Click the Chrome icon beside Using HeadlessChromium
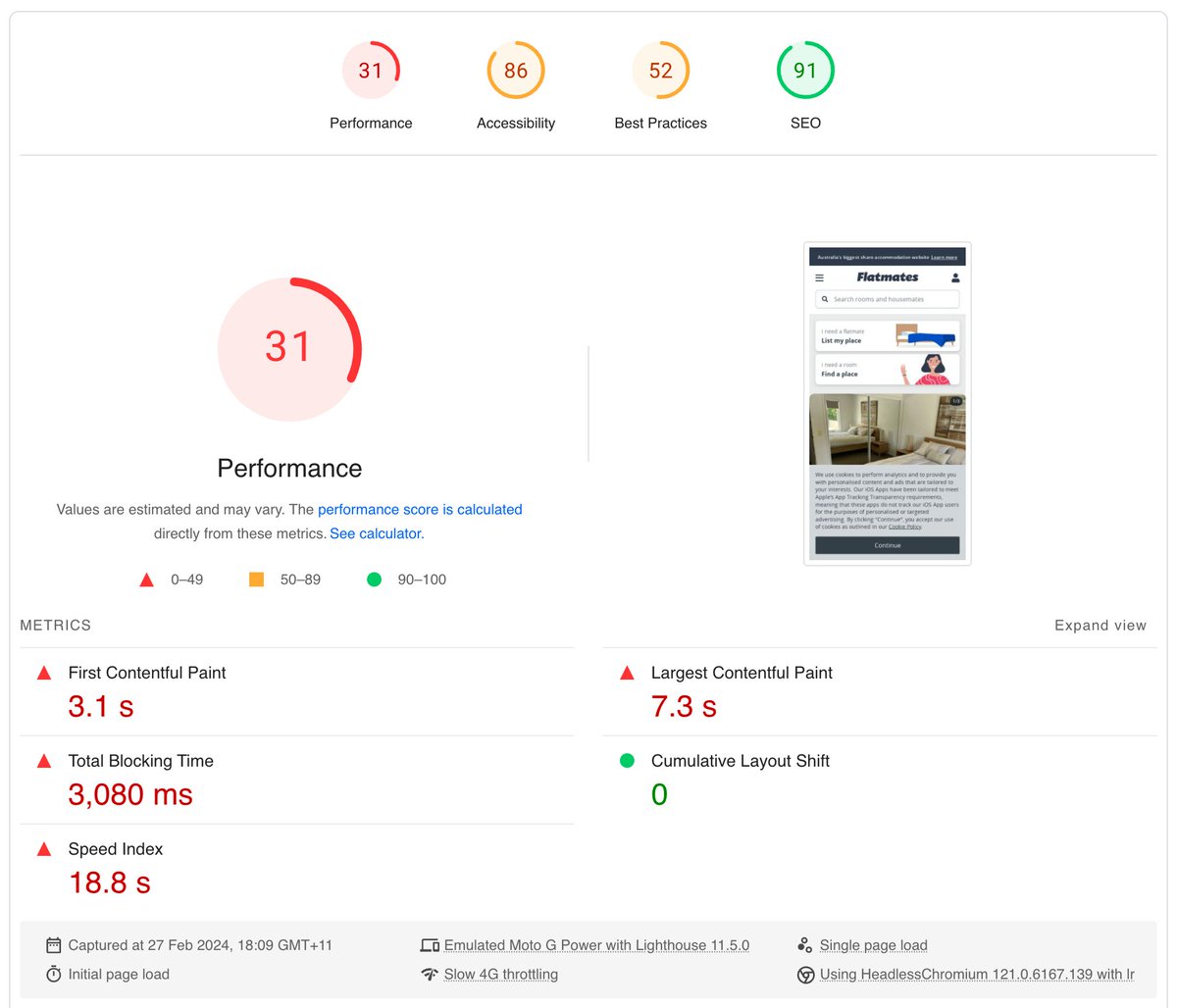Image resolution: width=1177 pixels, height=1008 pixels. click(805, 975)
